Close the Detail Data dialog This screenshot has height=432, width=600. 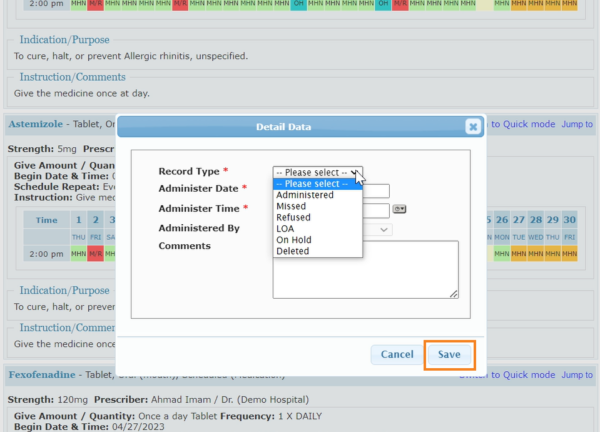pos(472,127)
